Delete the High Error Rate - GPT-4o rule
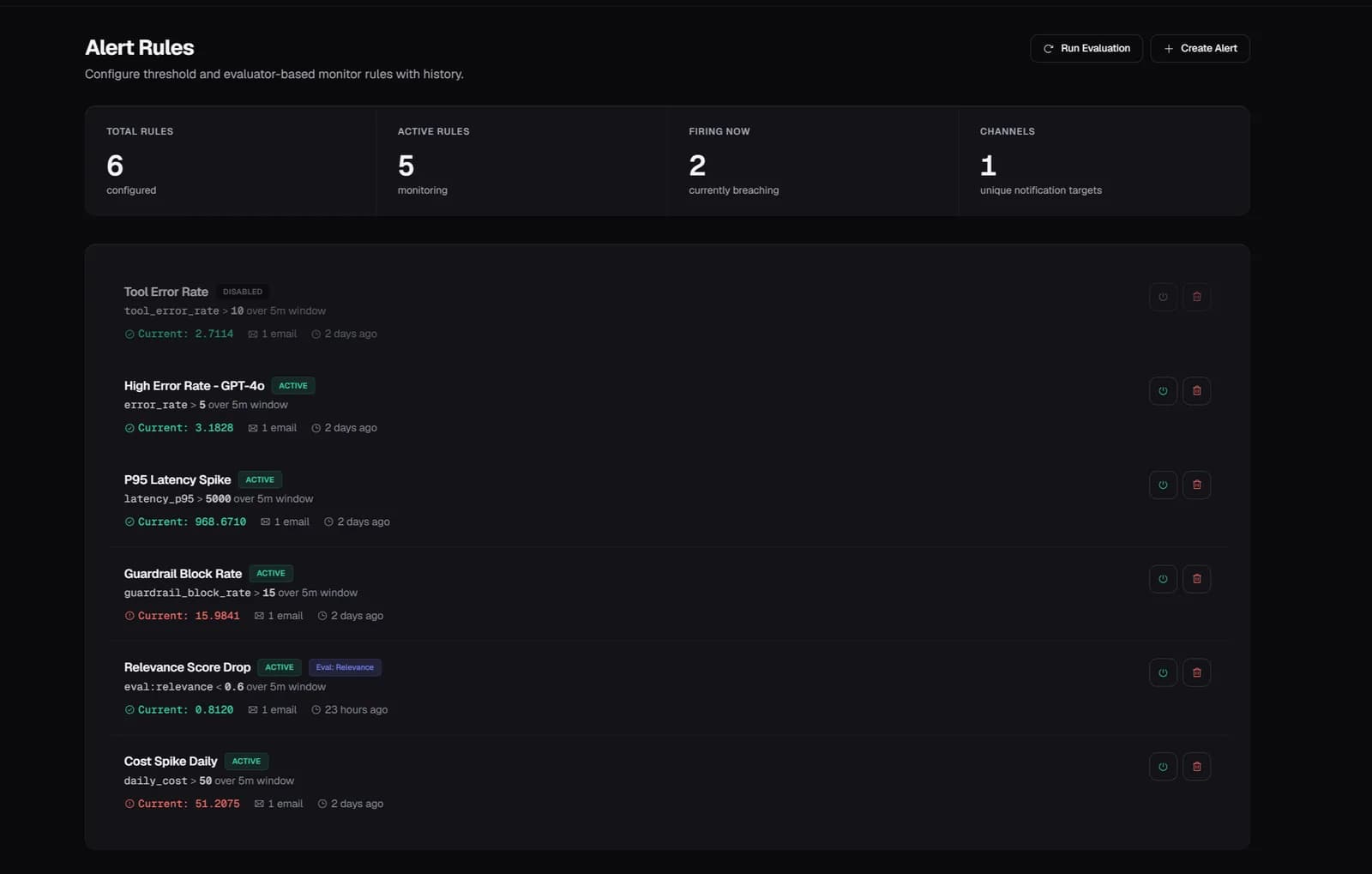 (1197, 391)
